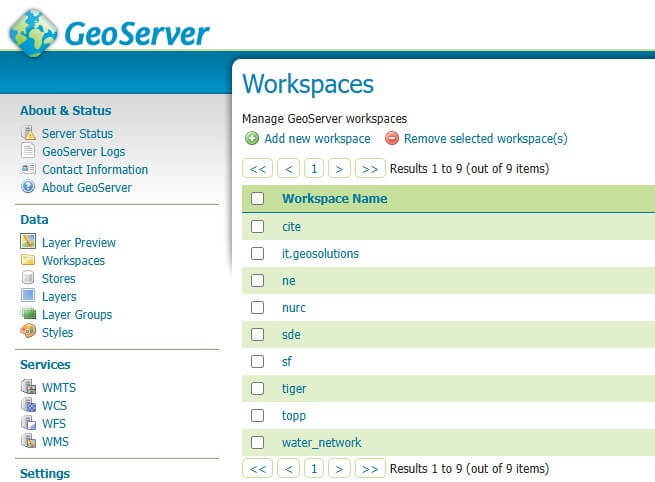The height and width of the screenshot is (482, 655).
Task: Go to last page in top pager
Action: pos(370,169)
